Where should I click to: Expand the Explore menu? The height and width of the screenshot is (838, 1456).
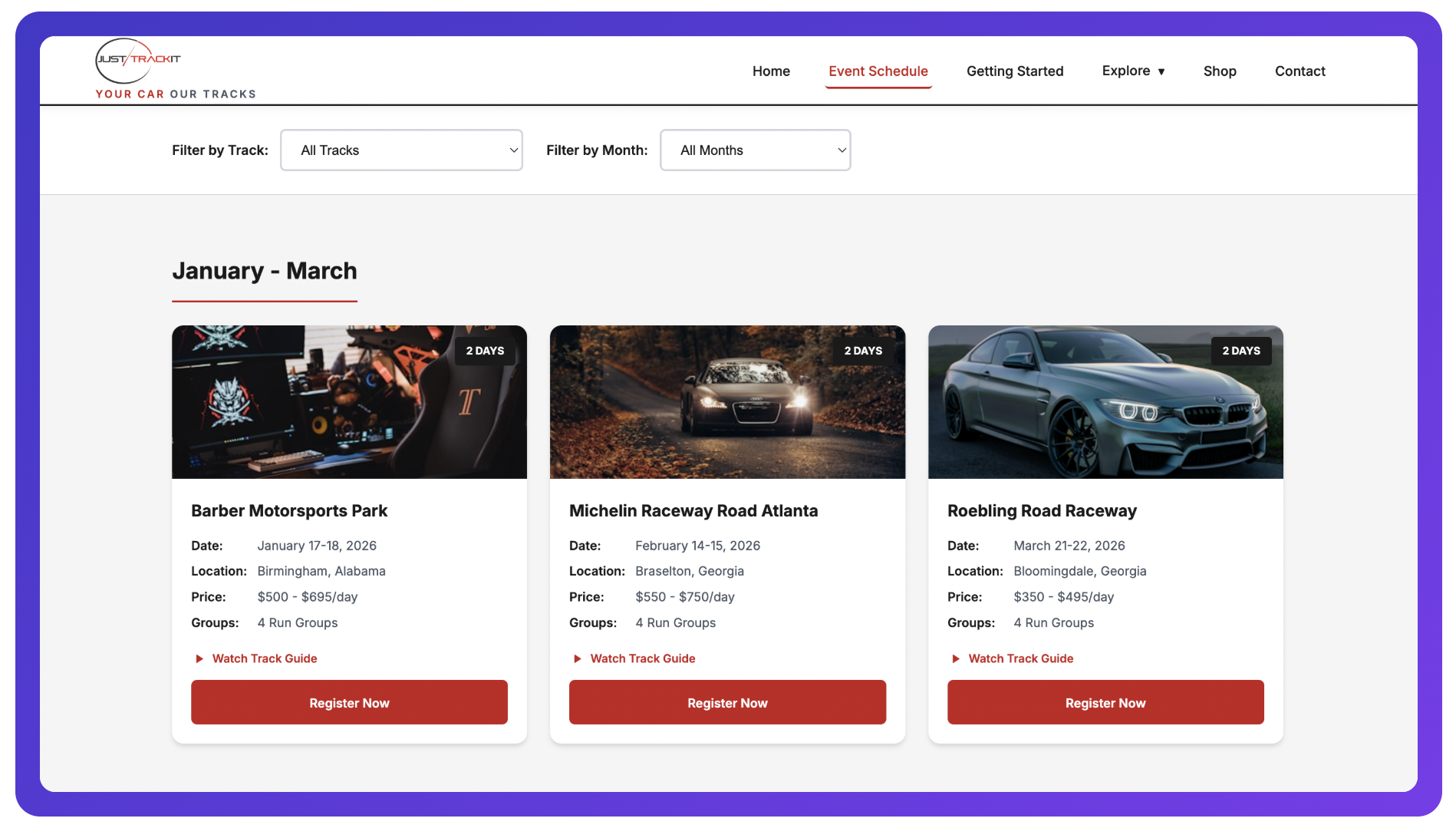[1134, 71]
